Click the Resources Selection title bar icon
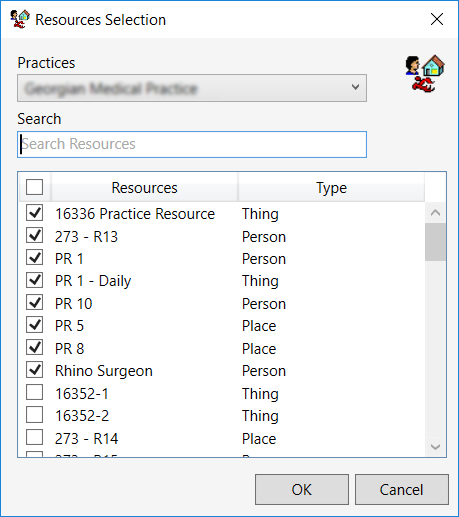 [x=20, y=19]
